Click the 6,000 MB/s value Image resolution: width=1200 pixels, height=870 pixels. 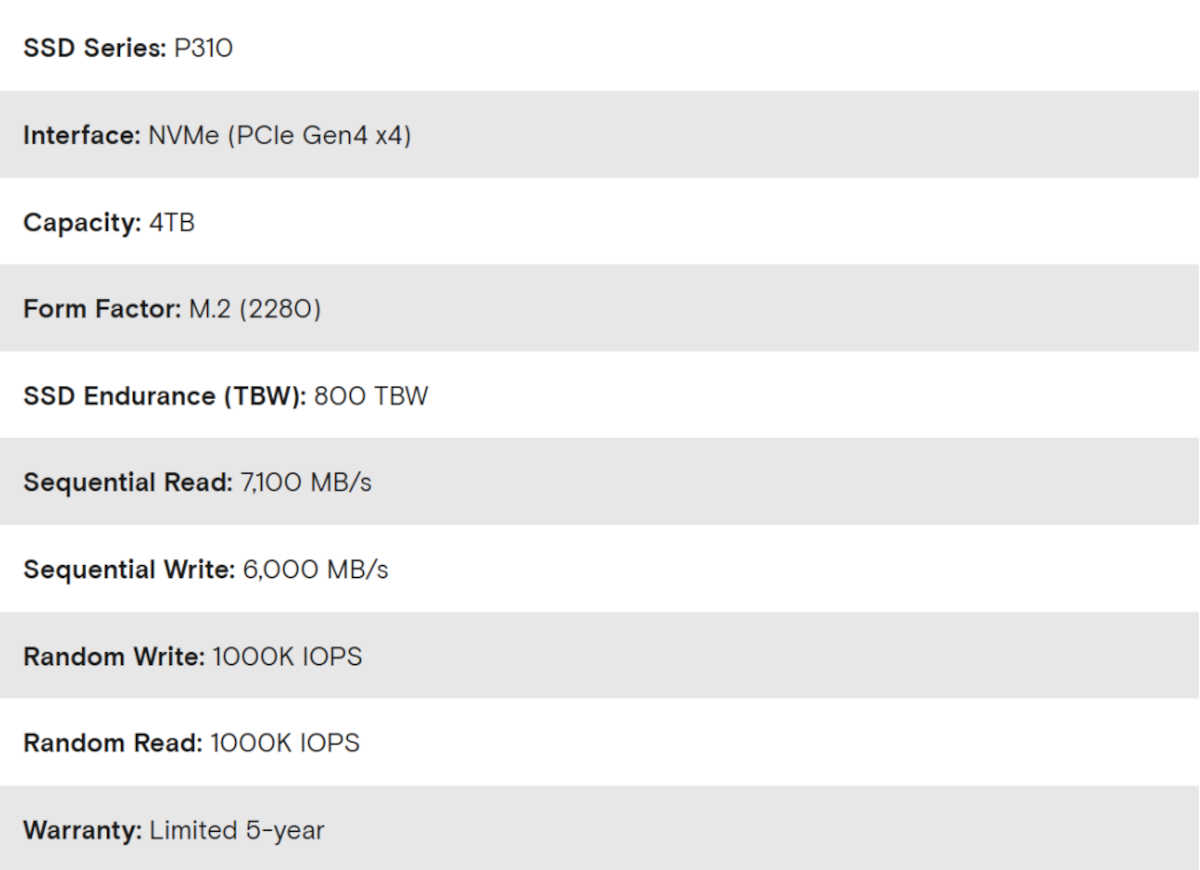[x=315, y=570]
